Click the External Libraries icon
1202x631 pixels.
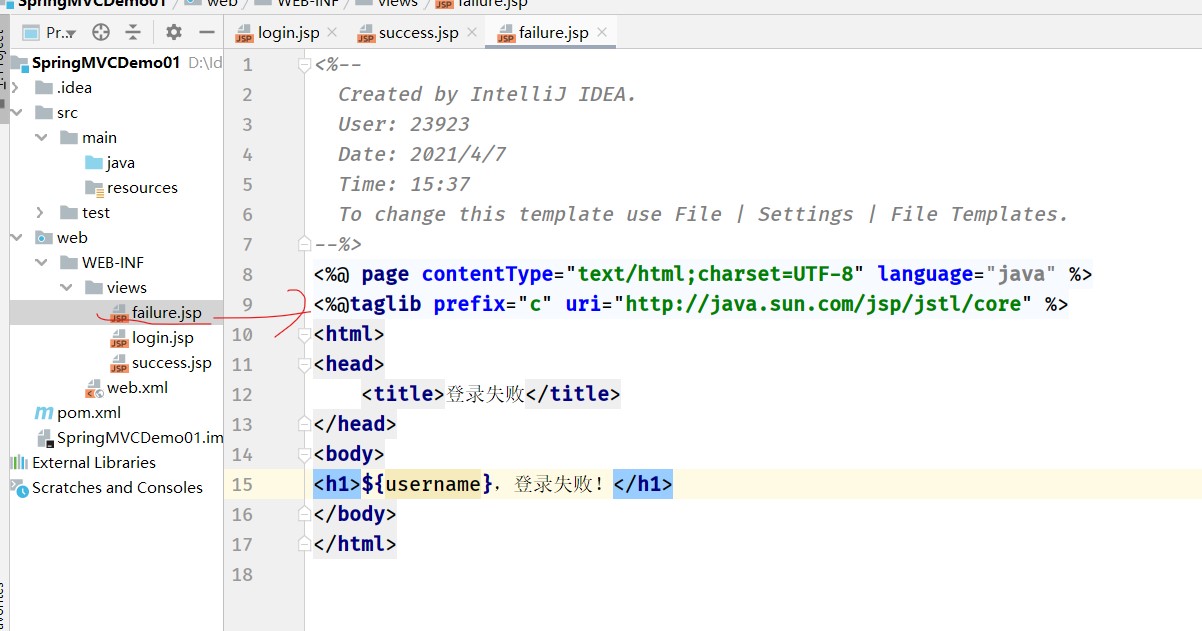[19, 462]
